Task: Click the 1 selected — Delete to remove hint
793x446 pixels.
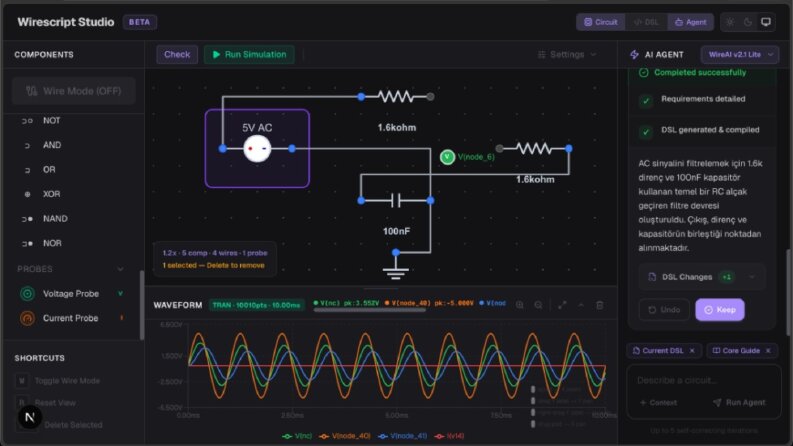Action: [x=213, y=265]
